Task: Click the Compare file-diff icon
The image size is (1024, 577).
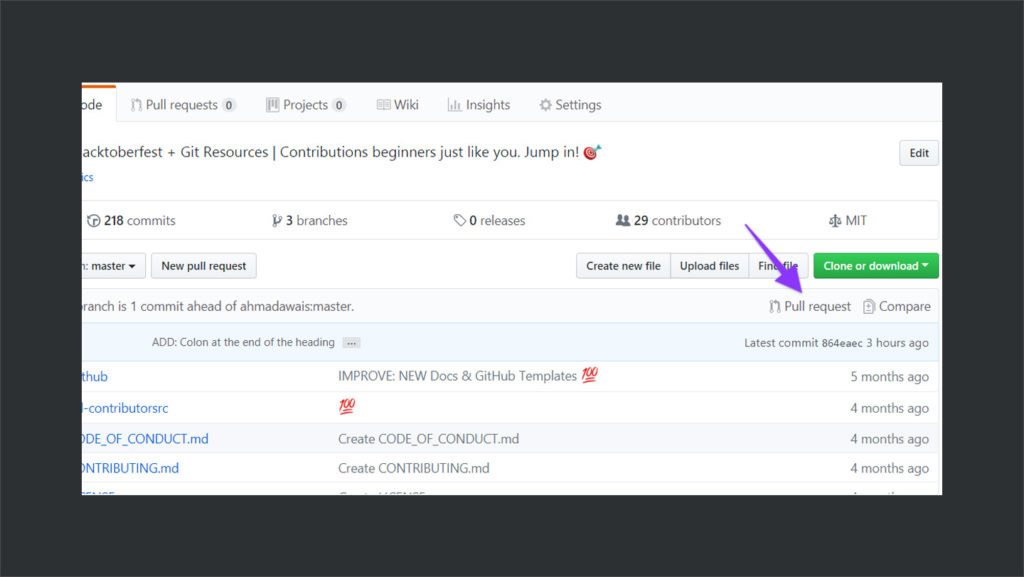Action: point(869,306)
